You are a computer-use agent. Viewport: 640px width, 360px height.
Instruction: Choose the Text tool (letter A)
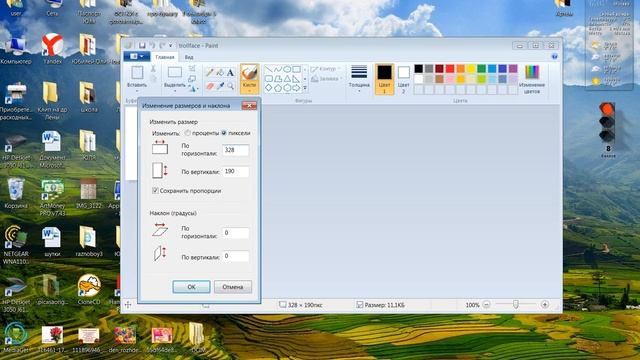click(230, 73)
